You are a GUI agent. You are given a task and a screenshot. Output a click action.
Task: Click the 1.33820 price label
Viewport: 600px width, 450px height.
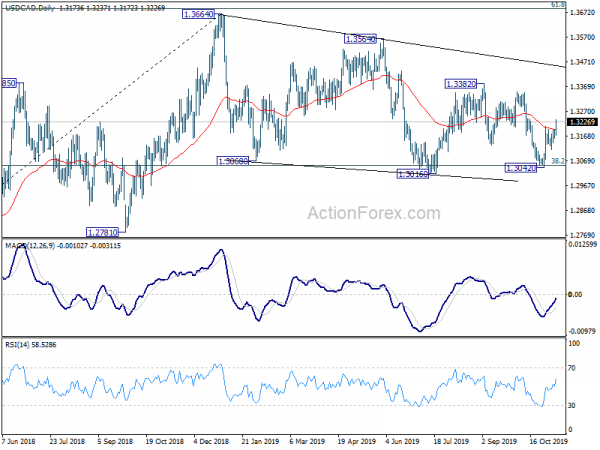click(x=461, y=84)
